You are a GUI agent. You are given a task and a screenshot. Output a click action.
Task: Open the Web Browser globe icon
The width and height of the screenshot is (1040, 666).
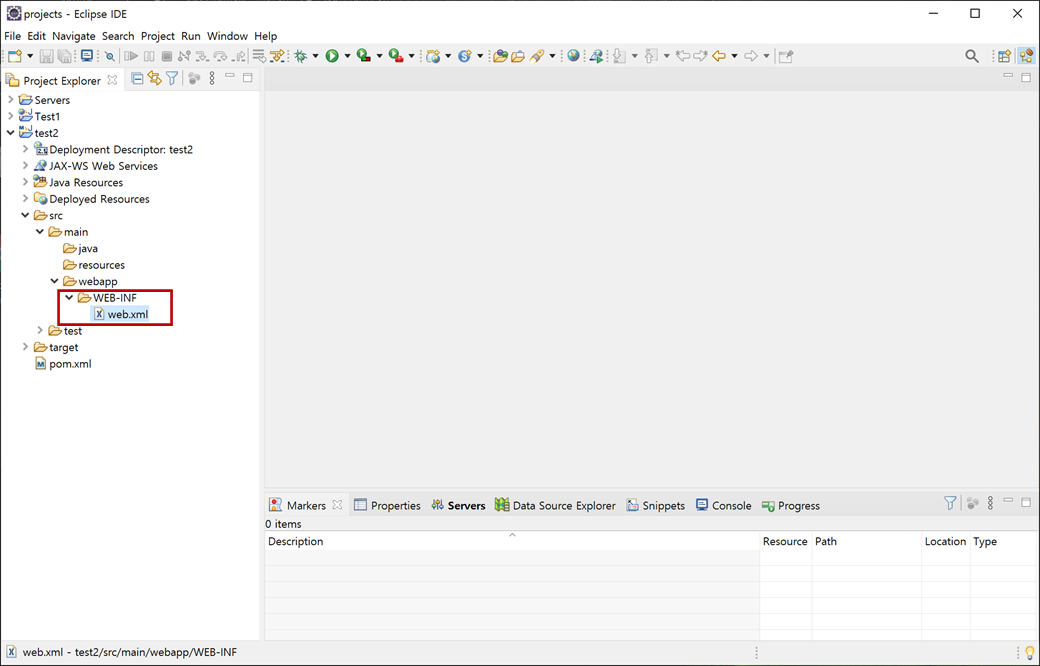tap(574, 56)
